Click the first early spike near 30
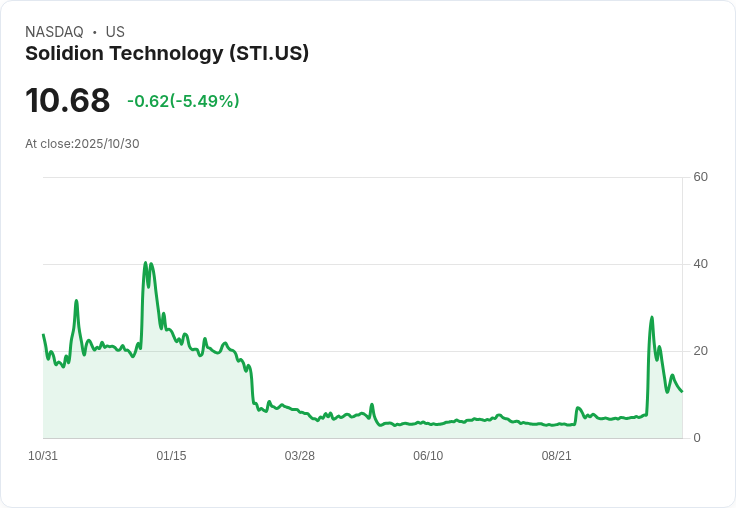This screenshot has width=736, height=508. [76, 301]
